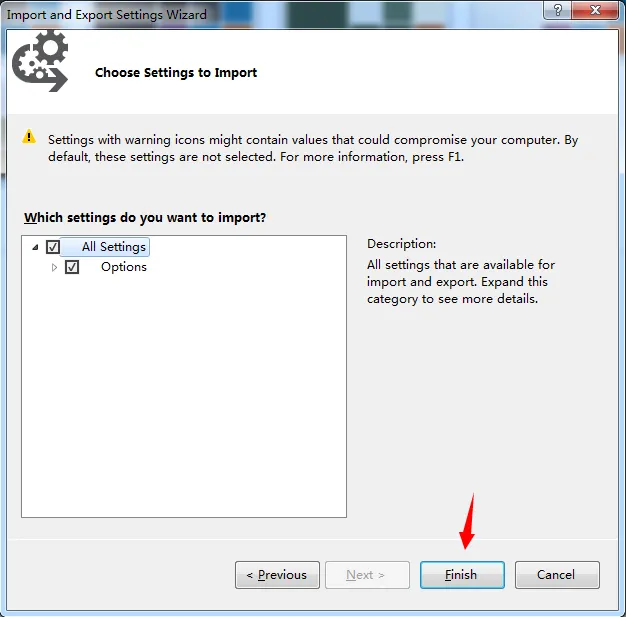Click the Finish button
Screen dimensions: 626x617
[462, 575]
